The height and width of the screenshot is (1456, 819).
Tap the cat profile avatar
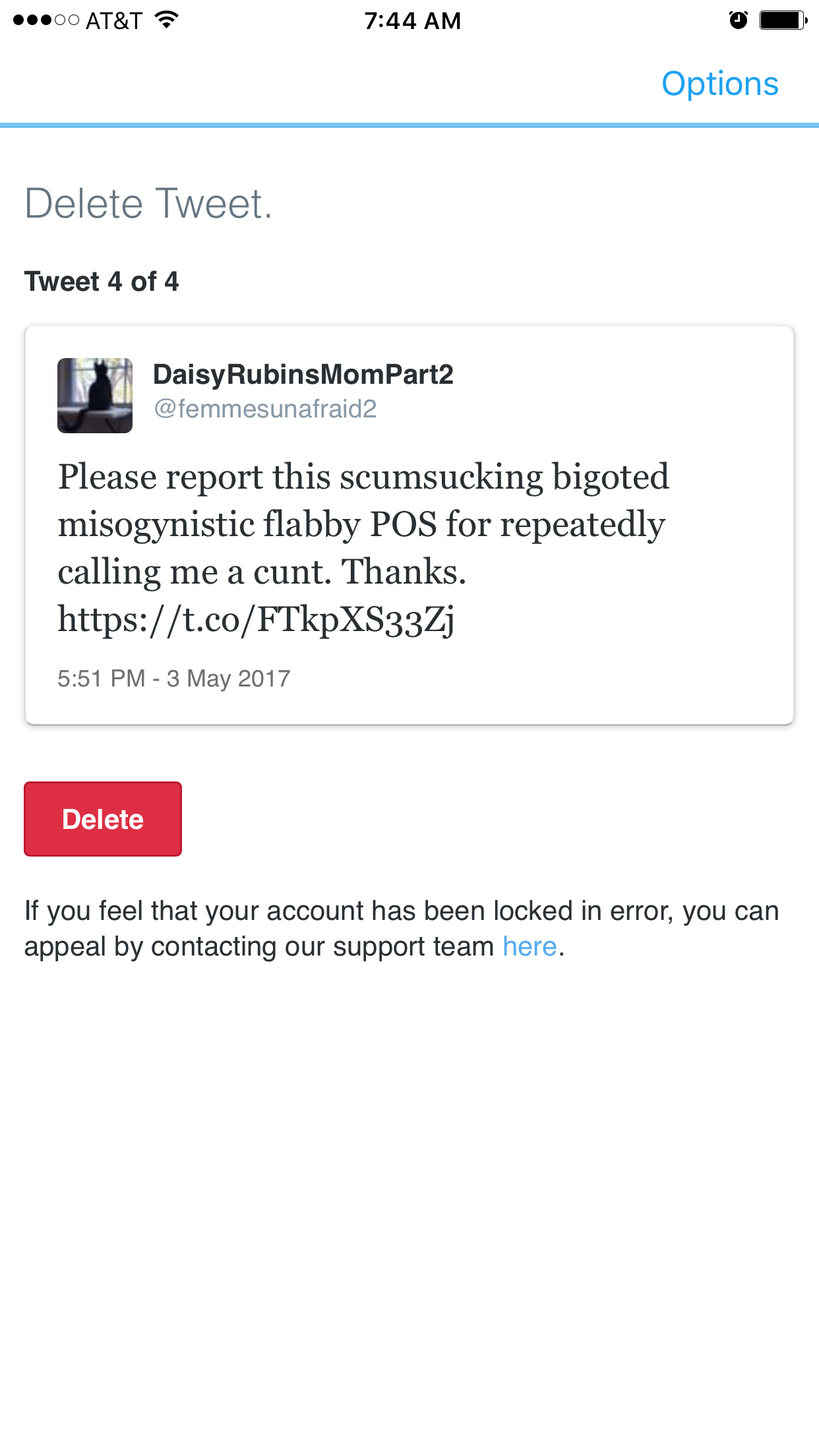click(x=95, y=396)
